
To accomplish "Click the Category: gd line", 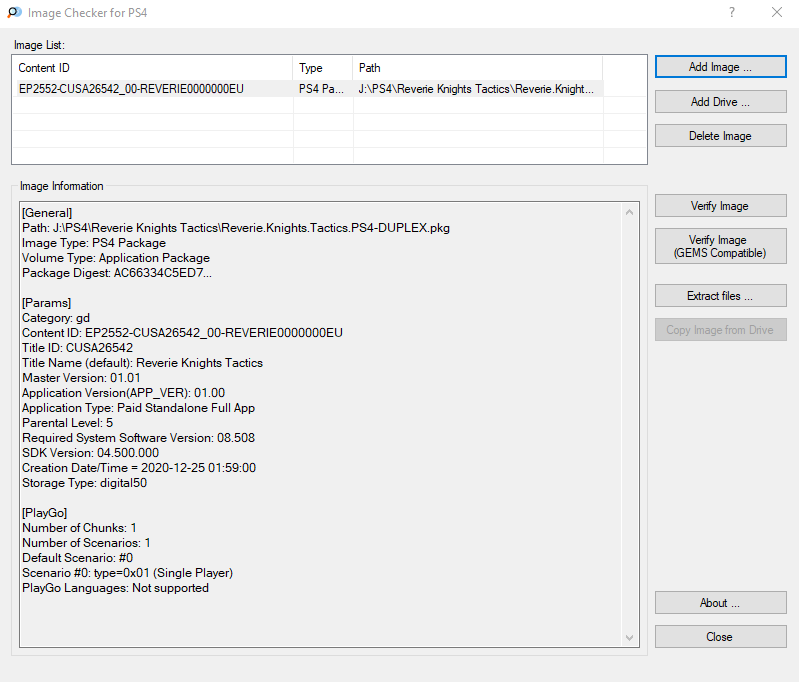I will pos(56,318).
